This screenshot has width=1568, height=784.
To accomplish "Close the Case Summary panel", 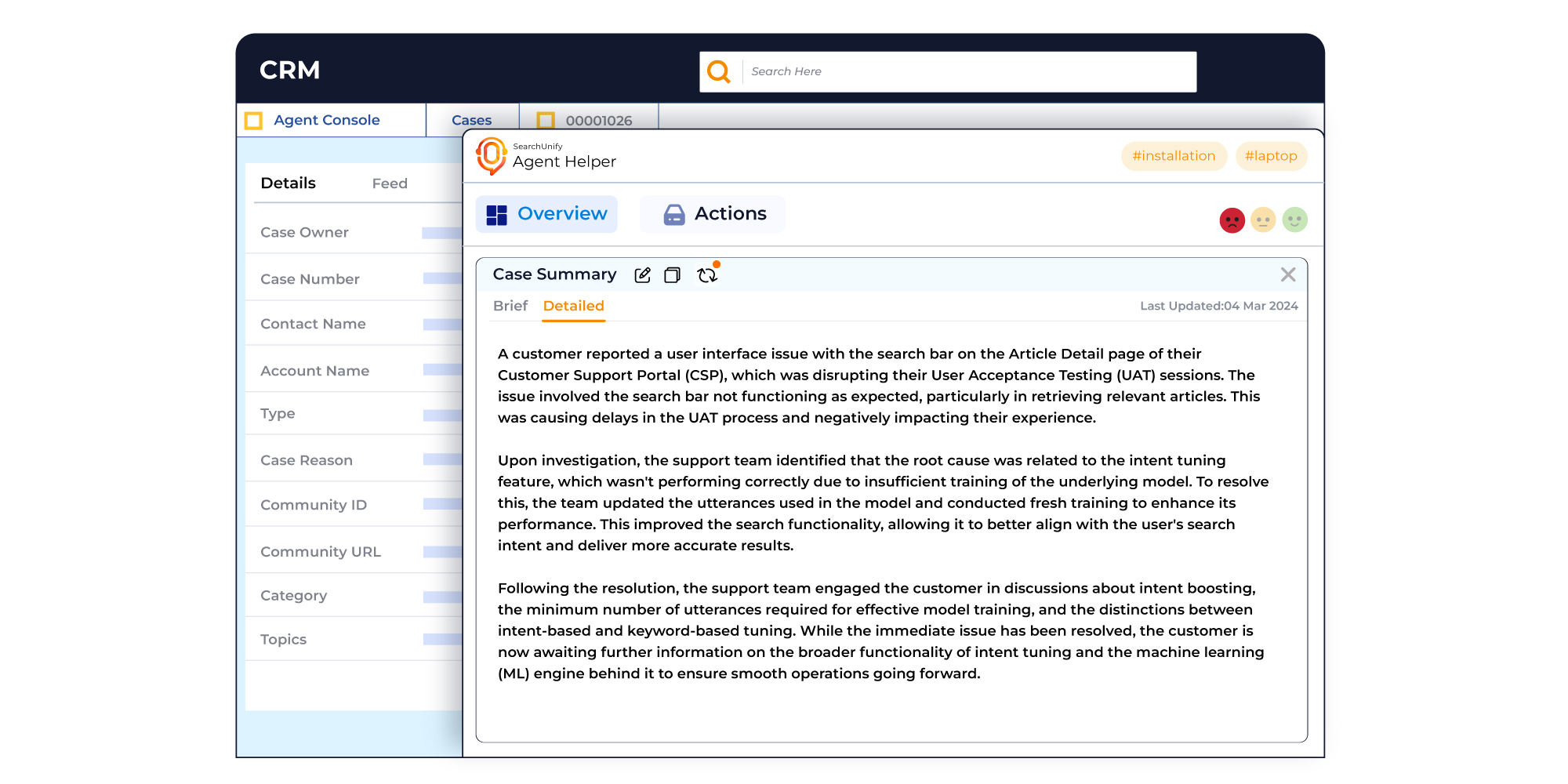I will pyautogui.click(x=1288, y=274).
